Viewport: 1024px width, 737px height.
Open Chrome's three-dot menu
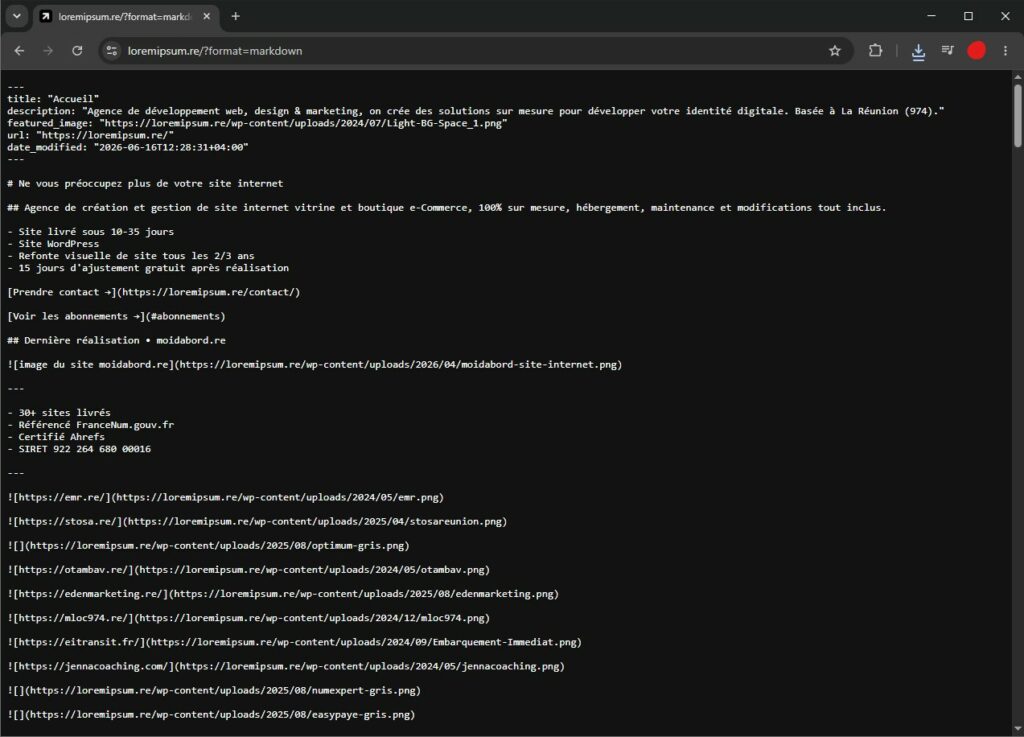[x=1005, y=51]
